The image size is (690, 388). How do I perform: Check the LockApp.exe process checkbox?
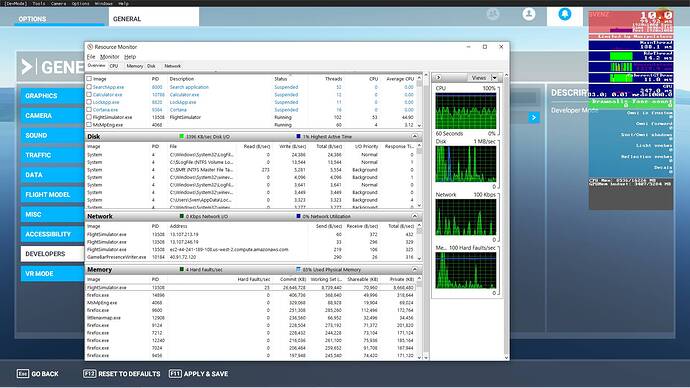pos(89,102)
